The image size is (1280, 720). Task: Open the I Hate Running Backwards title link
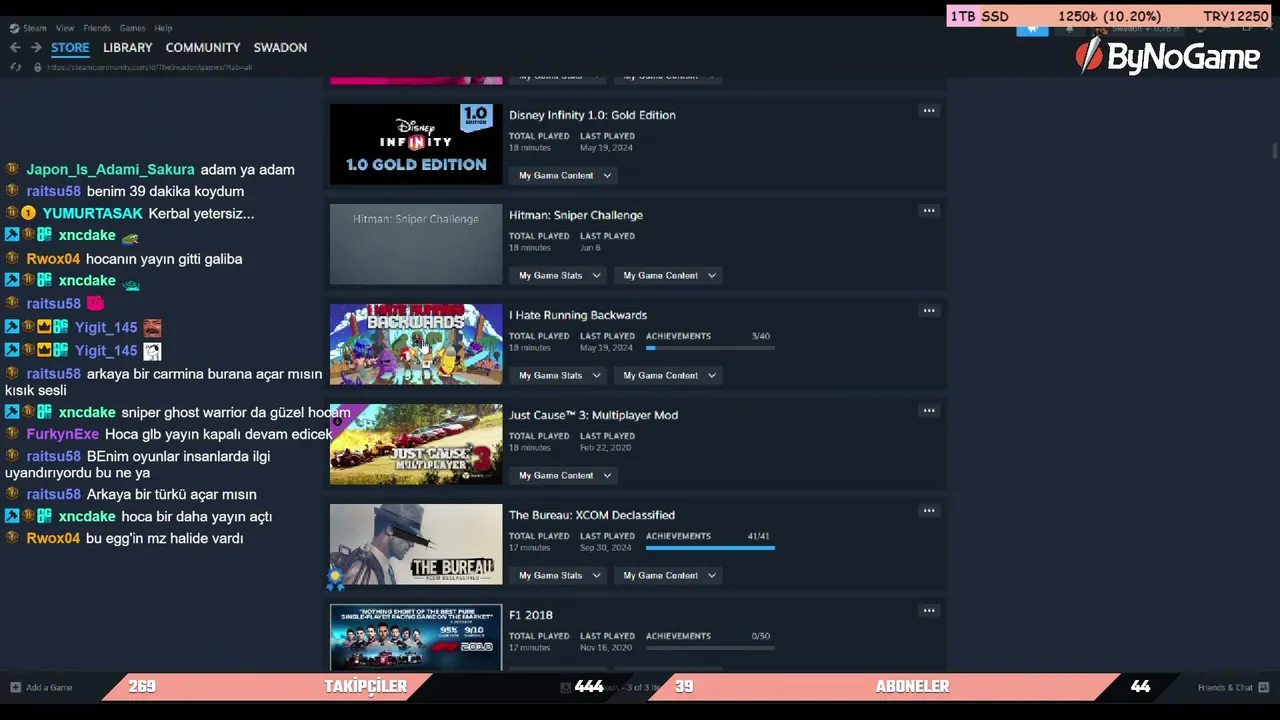click(x=578, y=315)
